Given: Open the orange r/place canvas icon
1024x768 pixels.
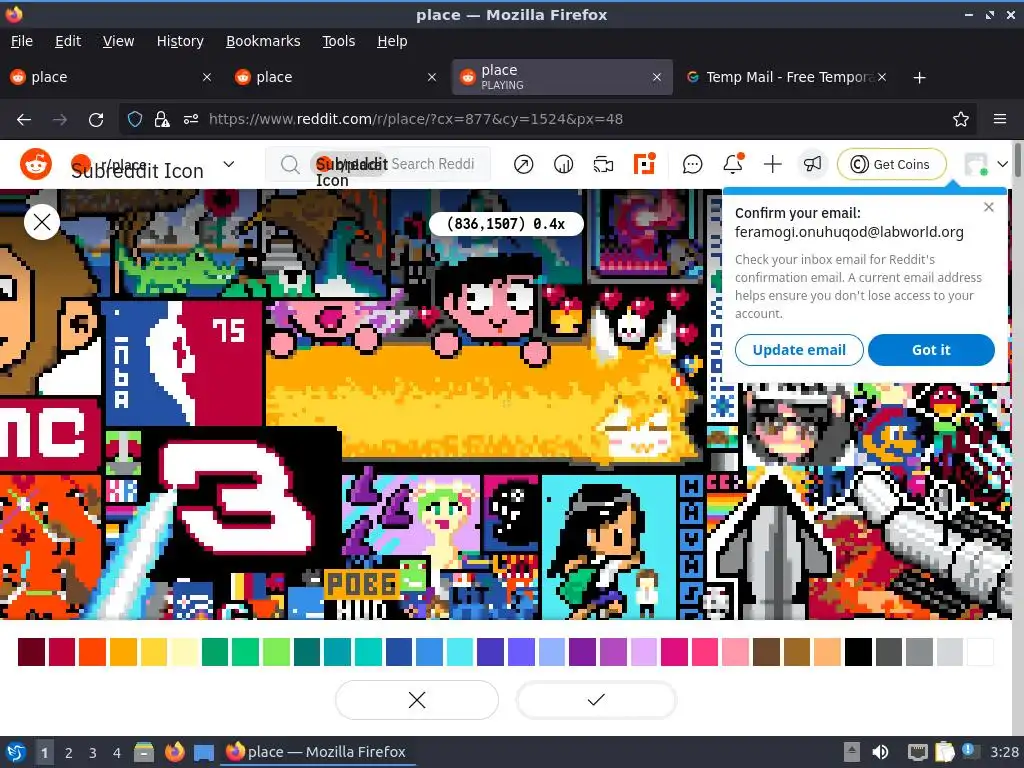Looking at the screenshot, I should click(643, 164).
